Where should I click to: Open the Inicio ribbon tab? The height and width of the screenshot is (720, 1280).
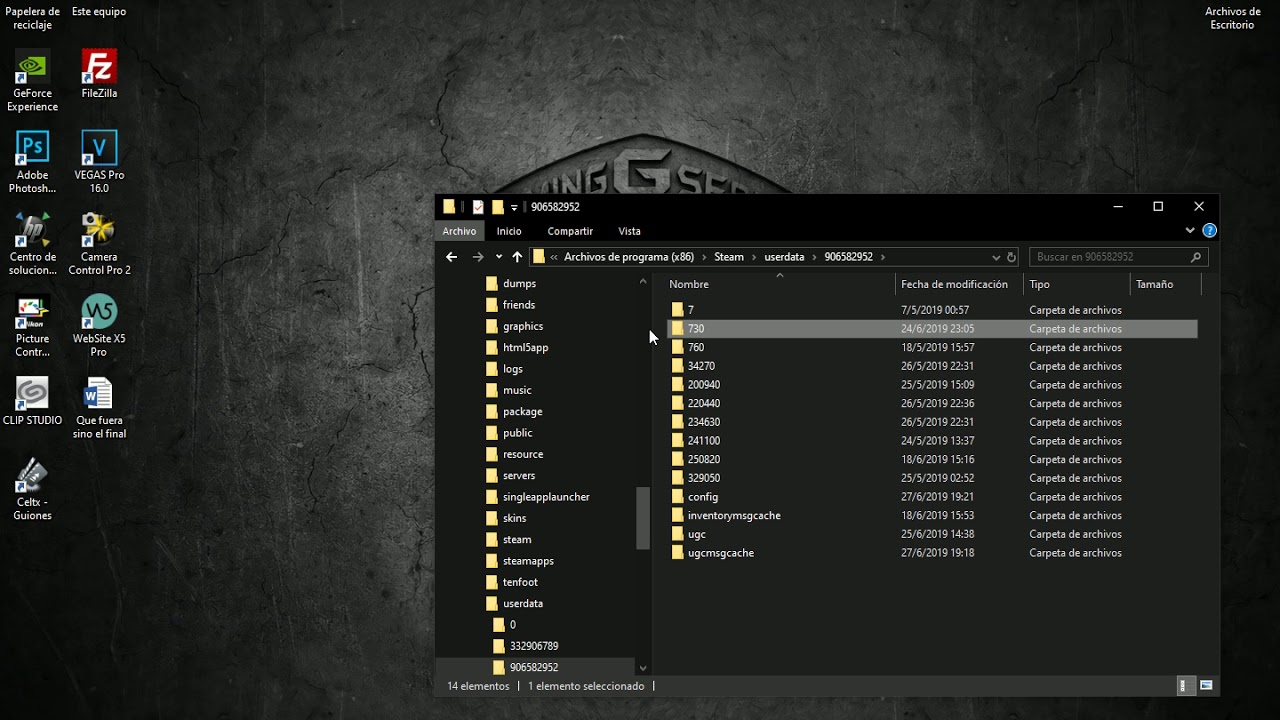(x=509, y=231)
